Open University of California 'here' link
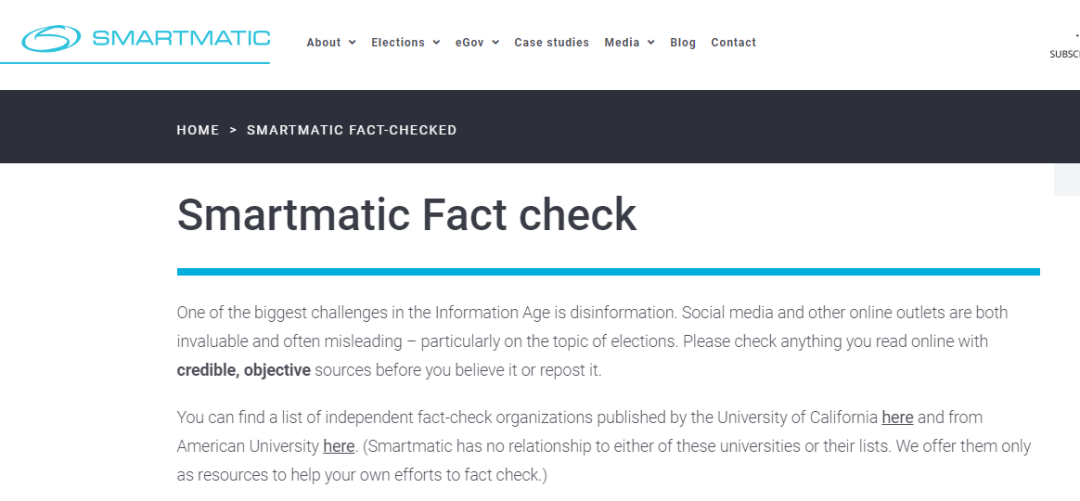The width and height of the screenshot is (1080, 501). pyautogui.click(x=897, y=417)
